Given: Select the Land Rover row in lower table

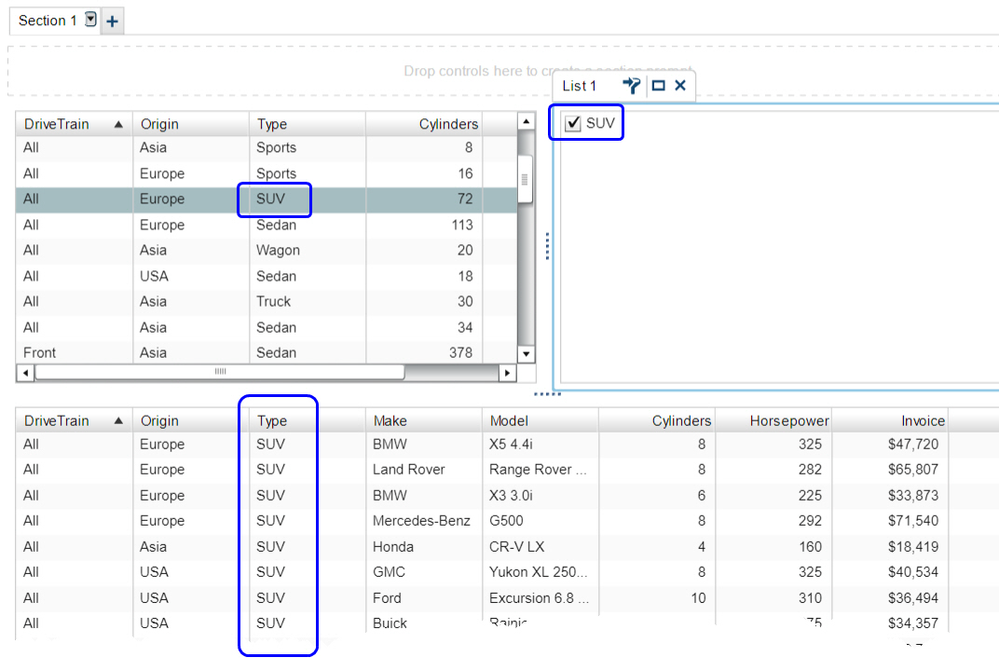Looking at the screenshot, I should point(408,470).
